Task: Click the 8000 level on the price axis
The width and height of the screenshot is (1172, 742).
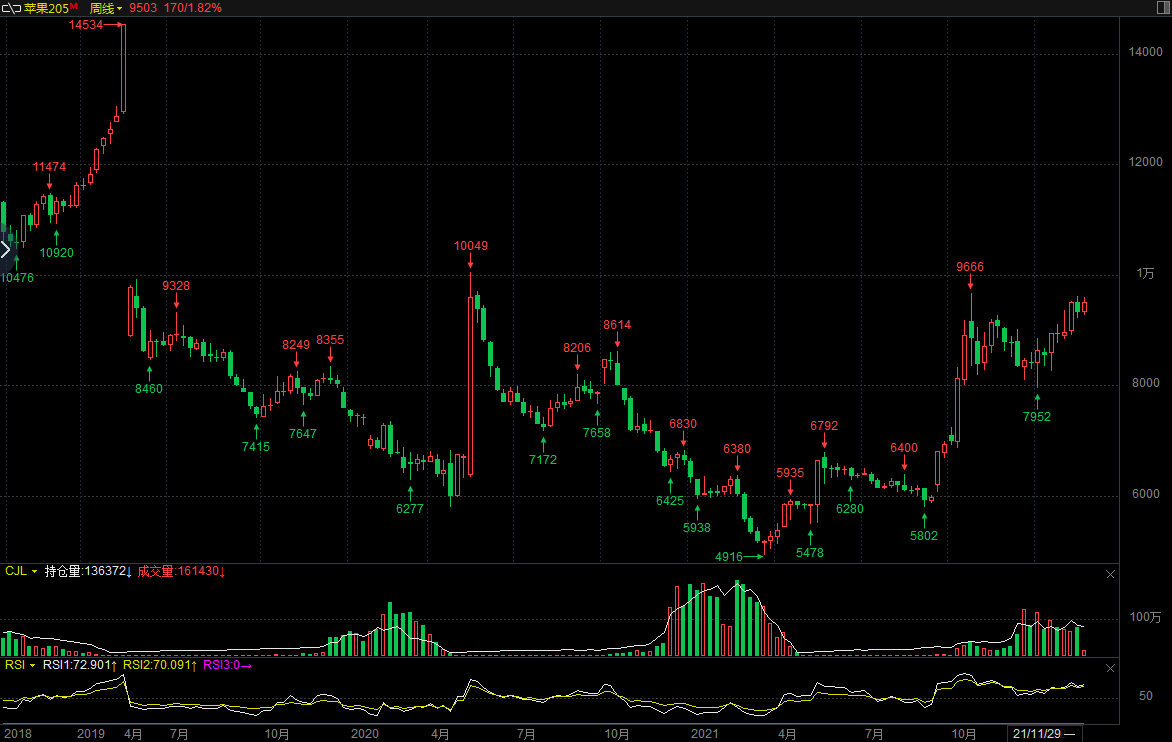Action: (1145, 383)
